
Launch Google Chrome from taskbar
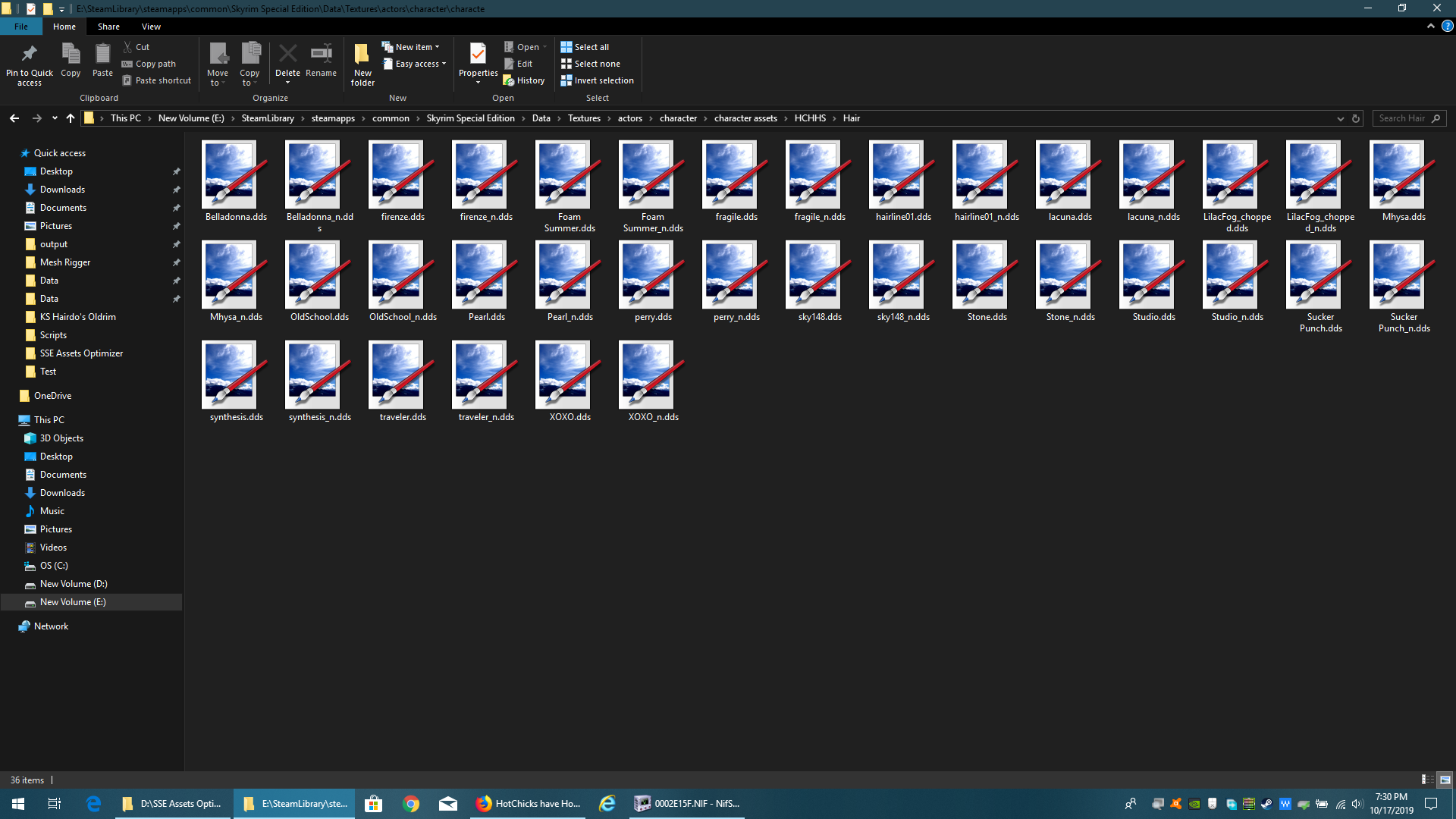tap(411, 804)
